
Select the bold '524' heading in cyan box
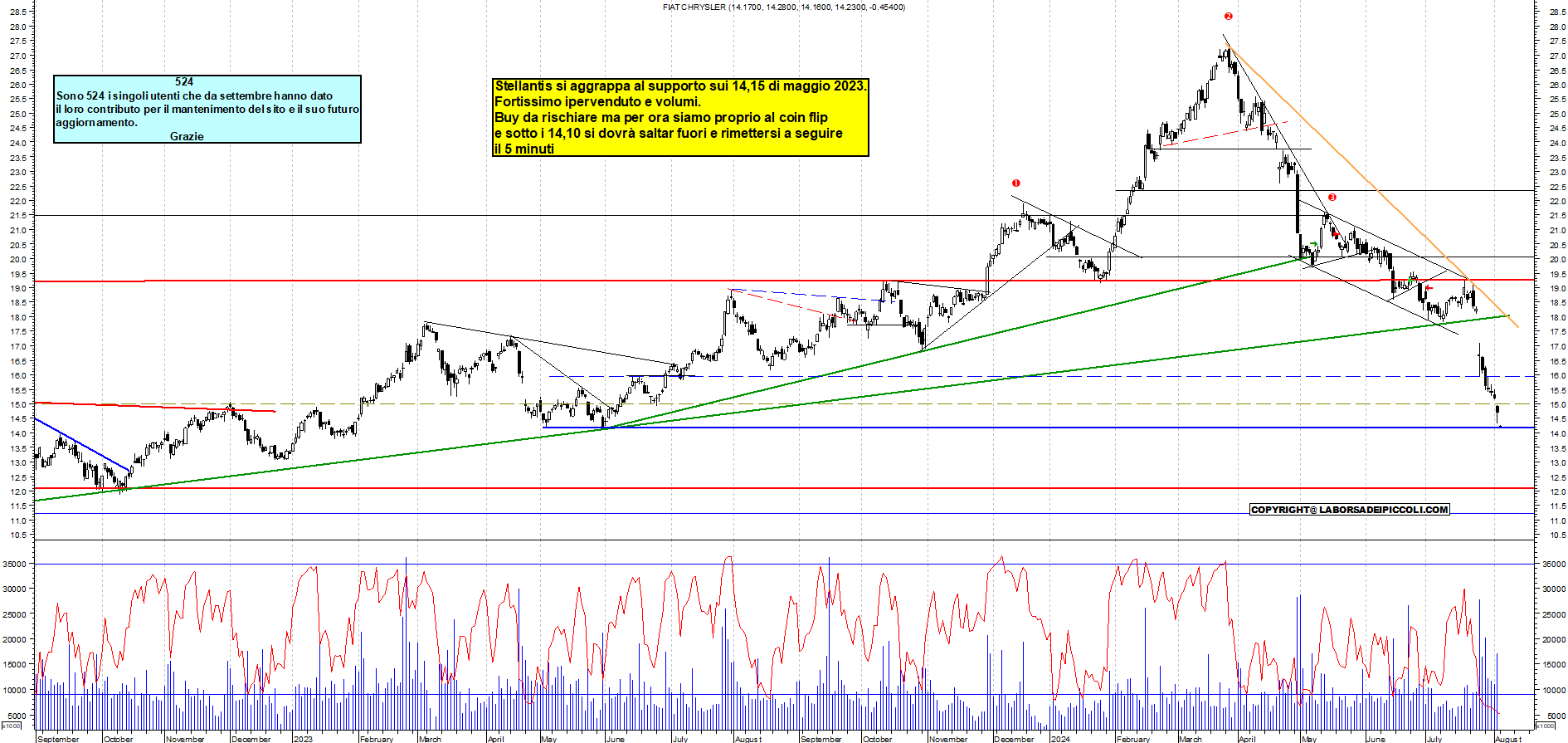(x=184, y=81)
